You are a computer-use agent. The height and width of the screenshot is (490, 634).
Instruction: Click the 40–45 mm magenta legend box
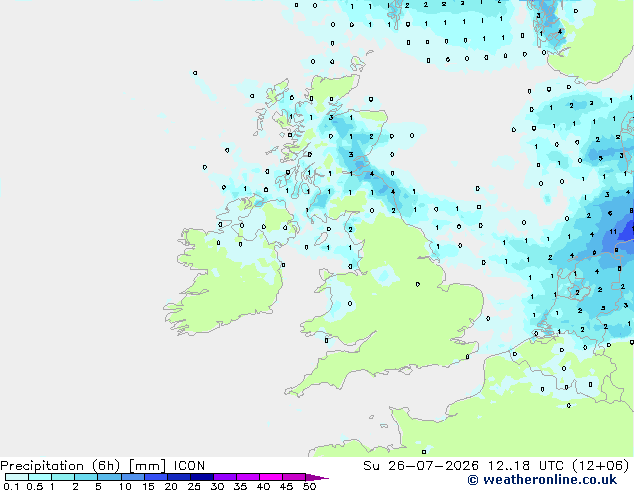[271, 477]
